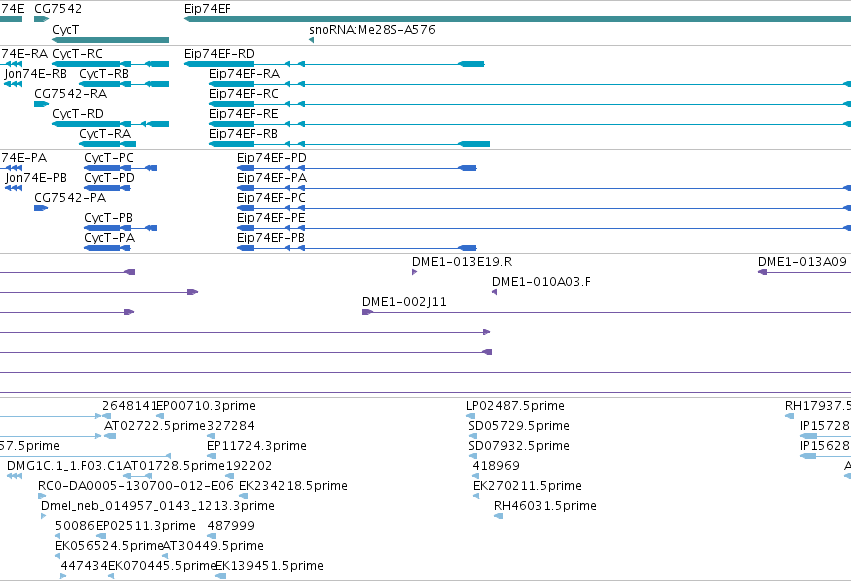Click the snoRNA:Me28S-A576 feature marker
This screenshot has height=581, width=851.
pyautogui.click(x=312, y=40)
